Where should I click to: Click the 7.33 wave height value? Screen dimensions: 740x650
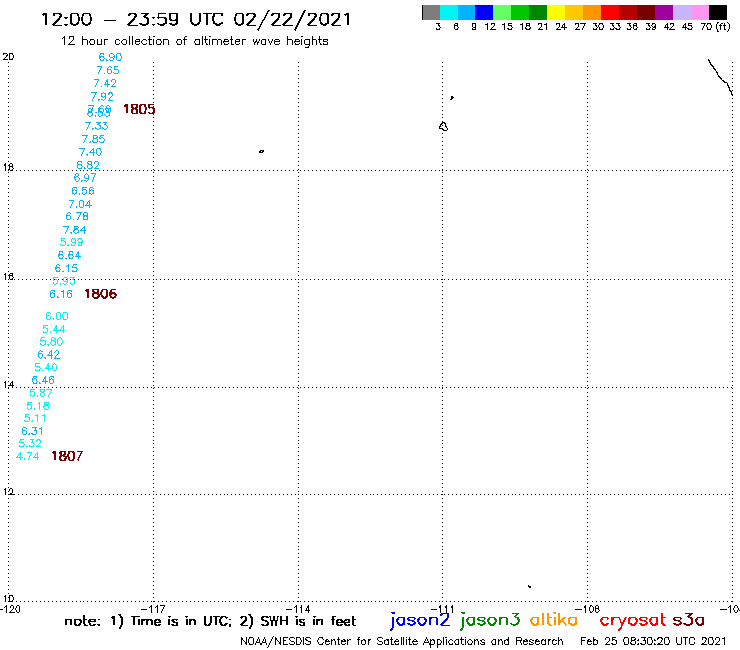pyautogui.click(x=96, y=126)
